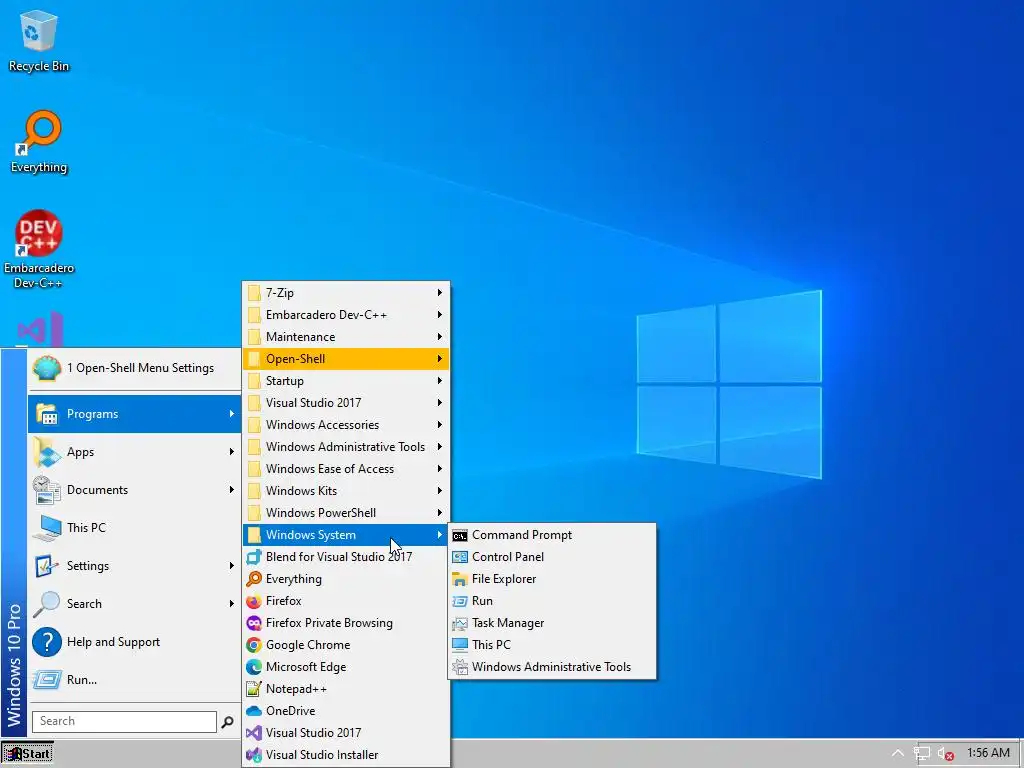The width and height of the screenshot is (1024, 768).
Task: Expand Windows Administrative Tools folder in Programs
Action: pos(346,447)
